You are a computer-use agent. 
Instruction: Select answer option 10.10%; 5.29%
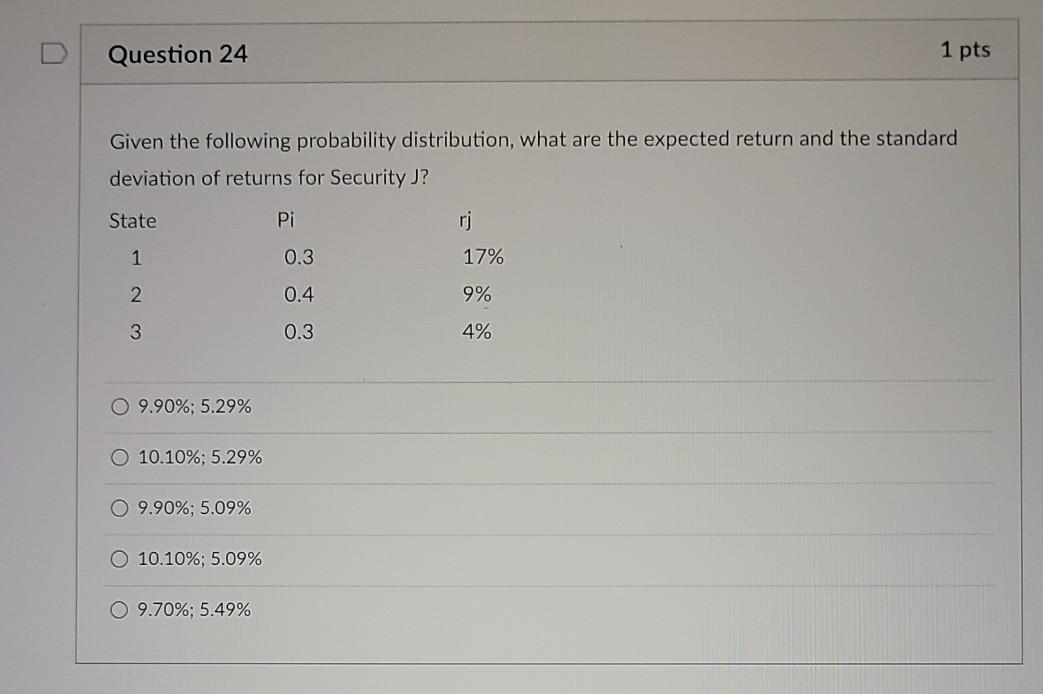tap(118, 457)
